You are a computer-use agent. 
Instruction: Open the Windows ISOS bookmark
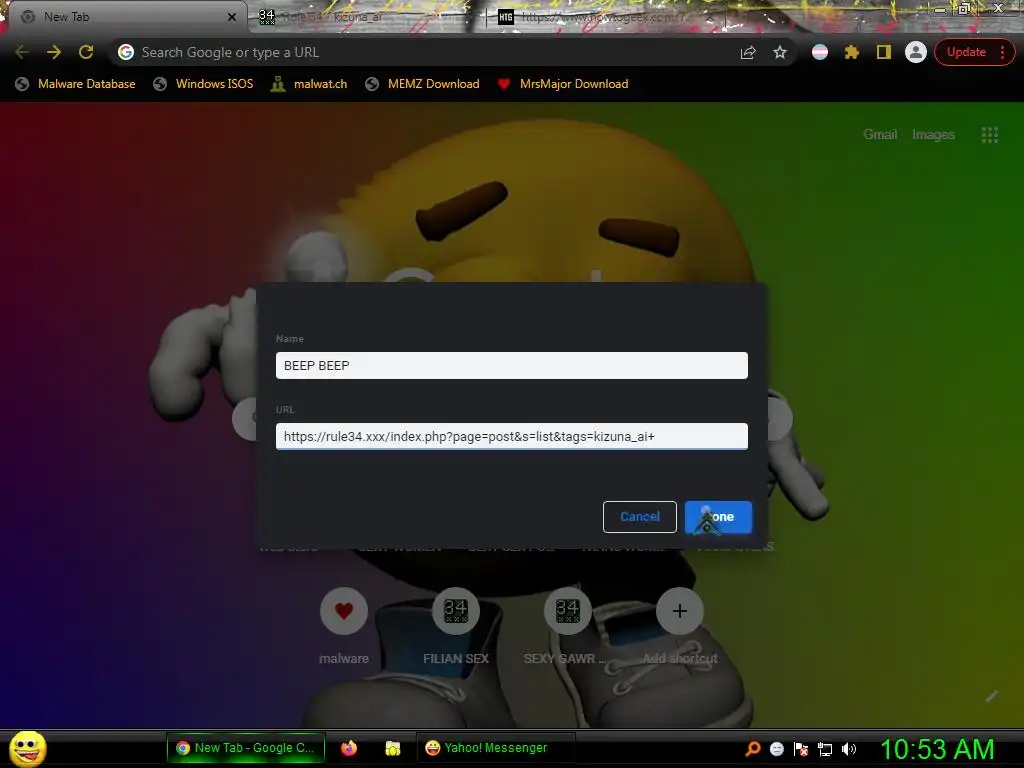point(203,84)
